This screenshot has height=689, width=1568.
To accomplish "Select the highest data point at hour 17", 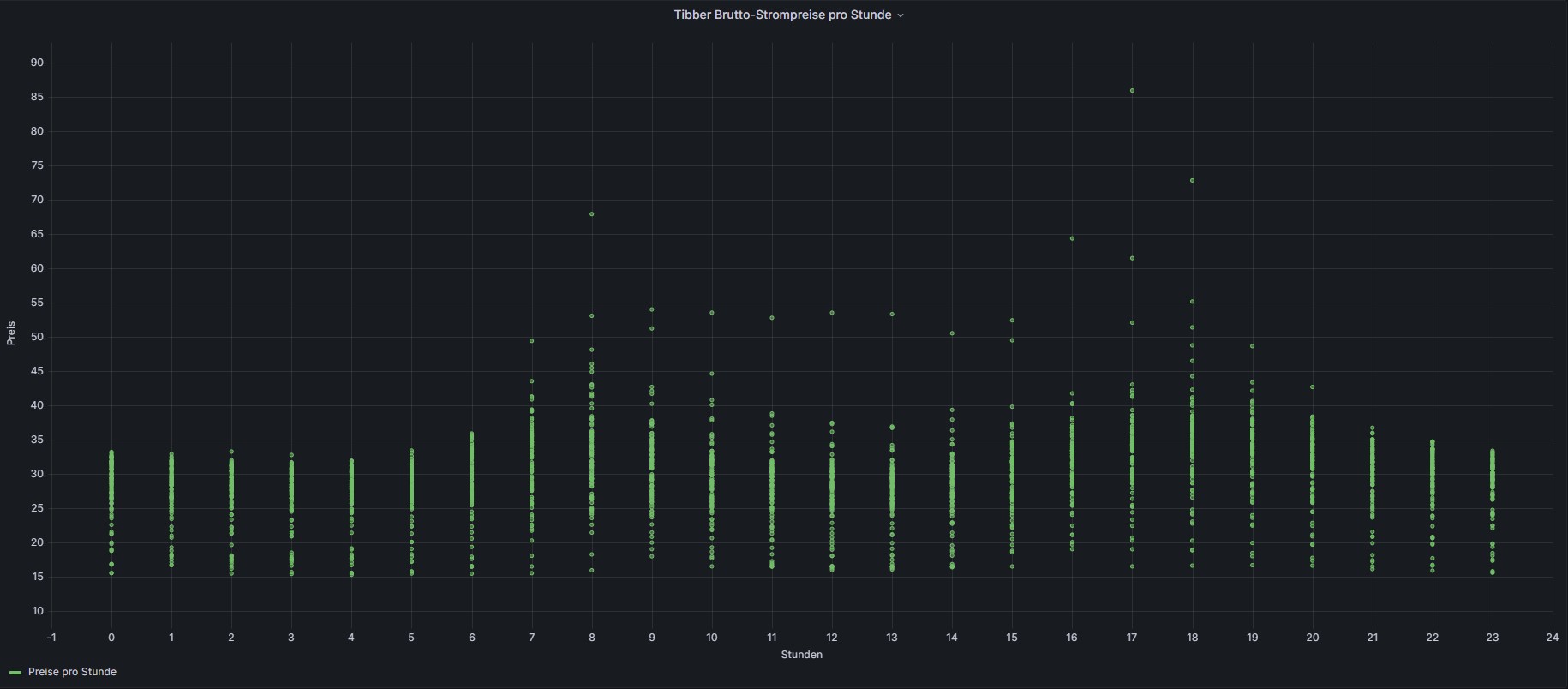I will tap(1132, 91).
